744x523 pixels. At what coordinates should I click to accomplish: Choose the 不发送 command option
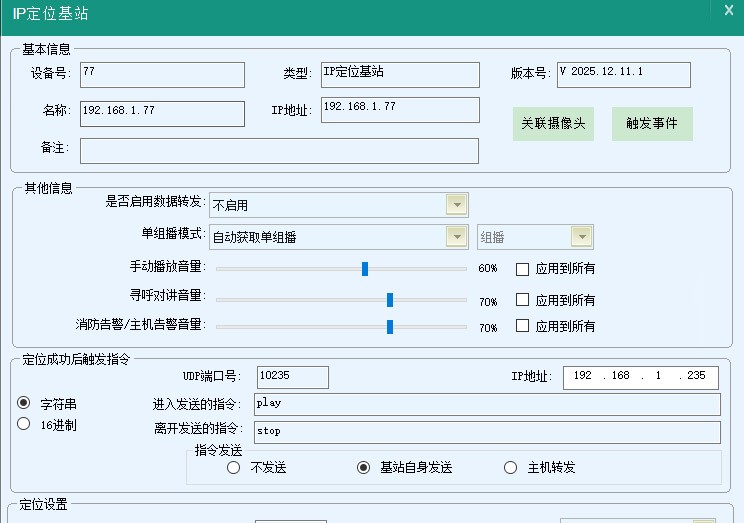[x=234, y=467]
